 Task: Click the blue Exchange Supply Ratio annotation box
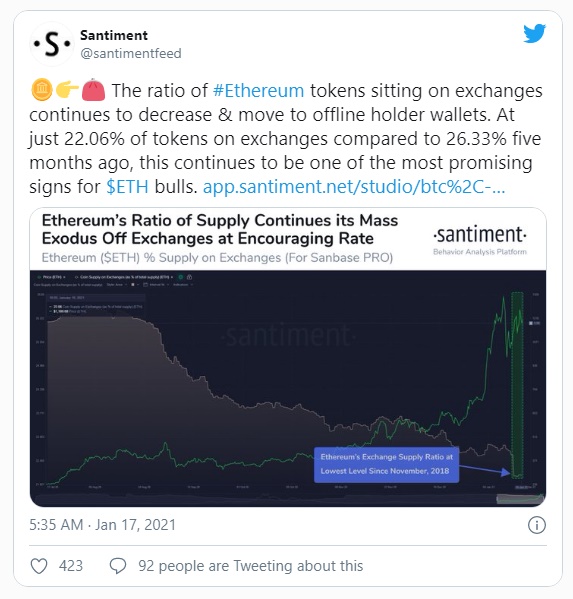coord(386,464)
